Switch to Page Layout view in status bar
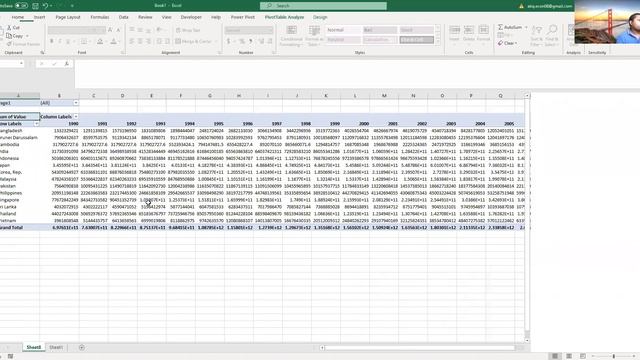The width and height of the screenshot is (640, 360). 569,356
